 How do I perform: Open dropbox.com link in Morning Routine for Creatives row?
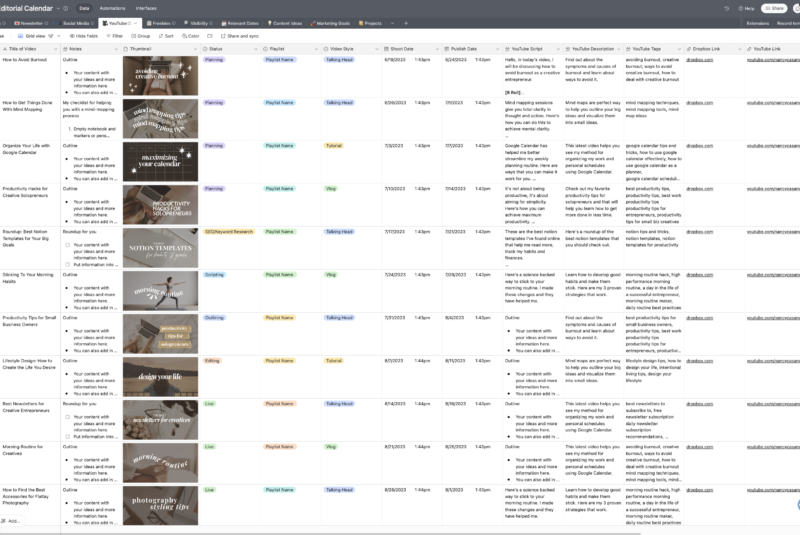tap(699, 447)
